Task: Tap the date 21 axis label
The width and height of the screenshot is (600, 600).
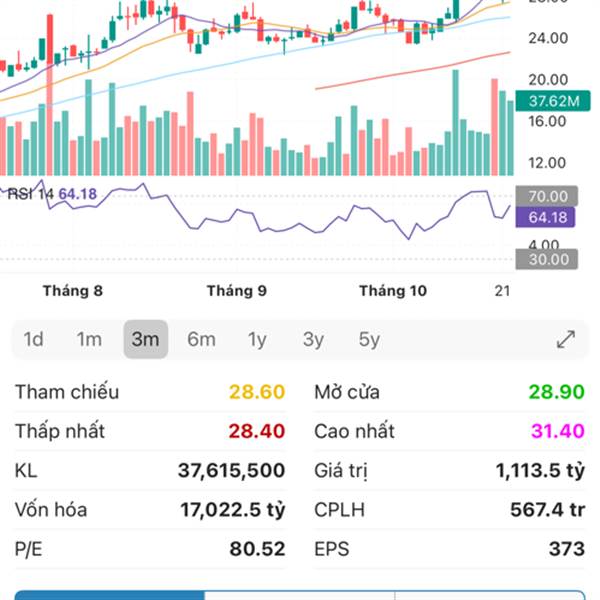Action: [502, 291]
